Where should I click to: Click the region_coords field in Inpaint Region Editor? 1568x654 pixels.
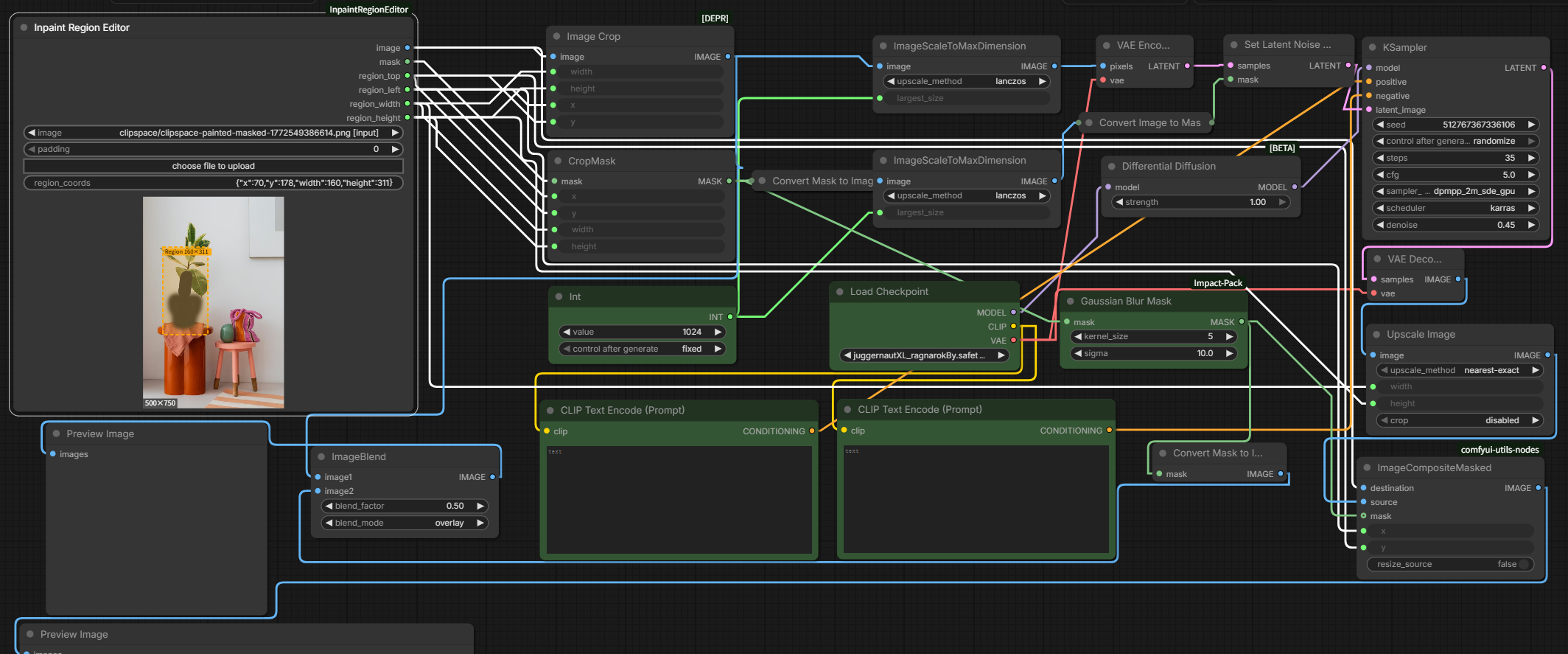click(214, 183)
